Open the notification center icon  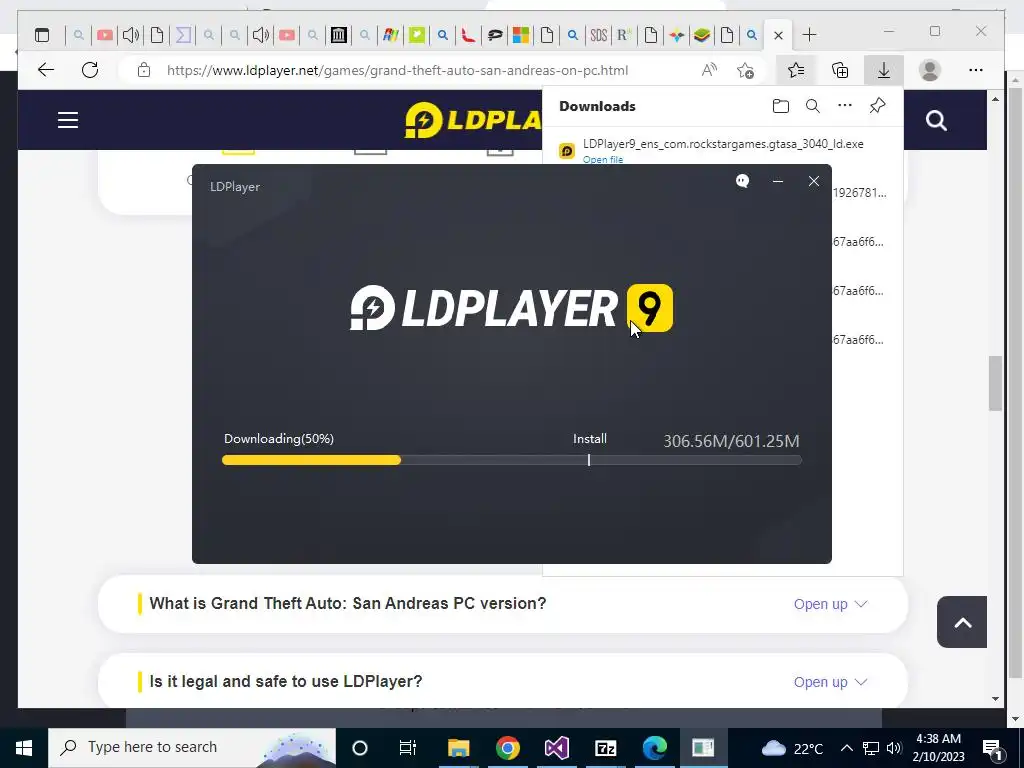(x=992, y=749)
